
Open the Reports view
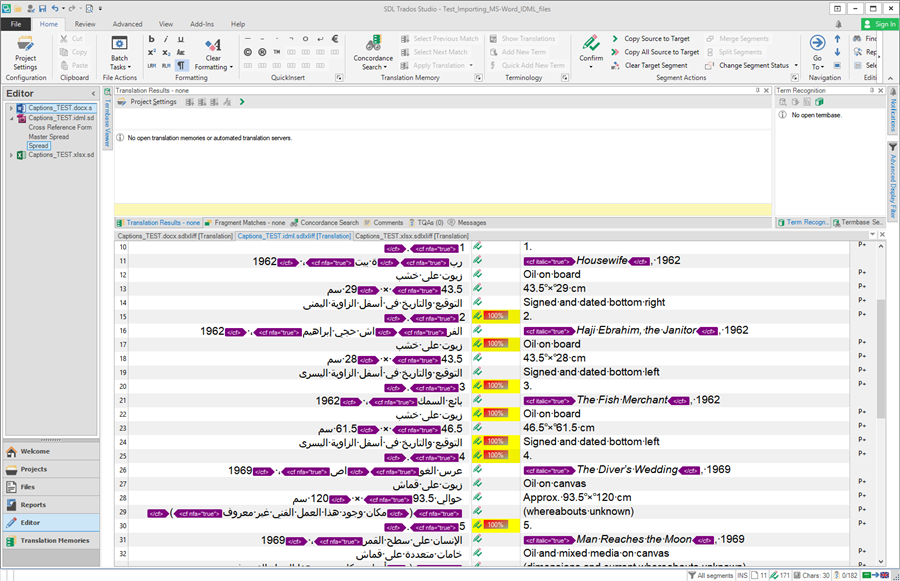tap(51, 505)
